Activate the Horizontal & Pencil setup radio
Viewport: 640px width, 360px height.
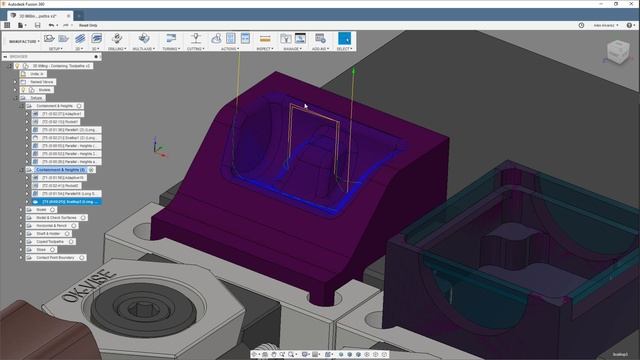pos(74,226)
